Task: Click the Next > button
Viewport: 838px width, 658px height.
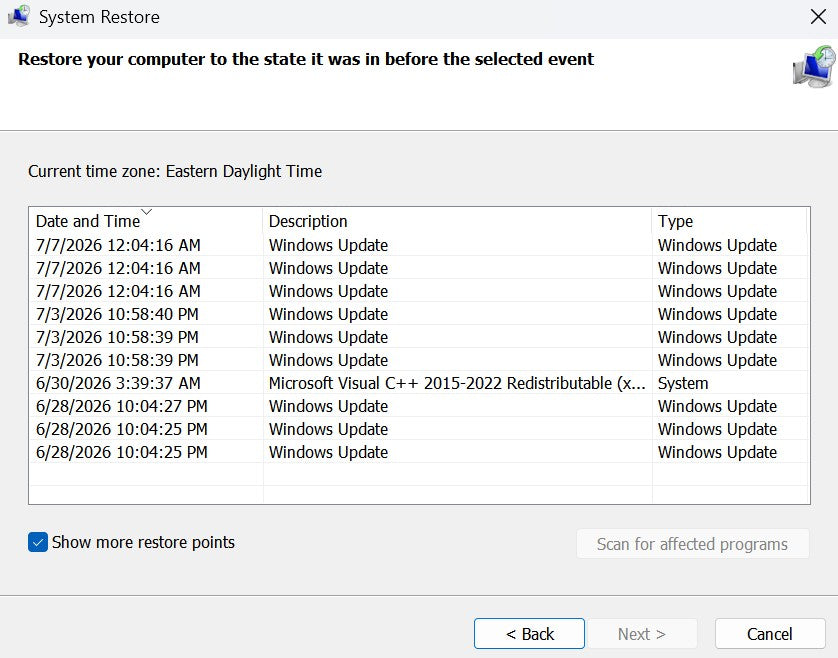Action: pyautogui.click(x=641, y=634)
